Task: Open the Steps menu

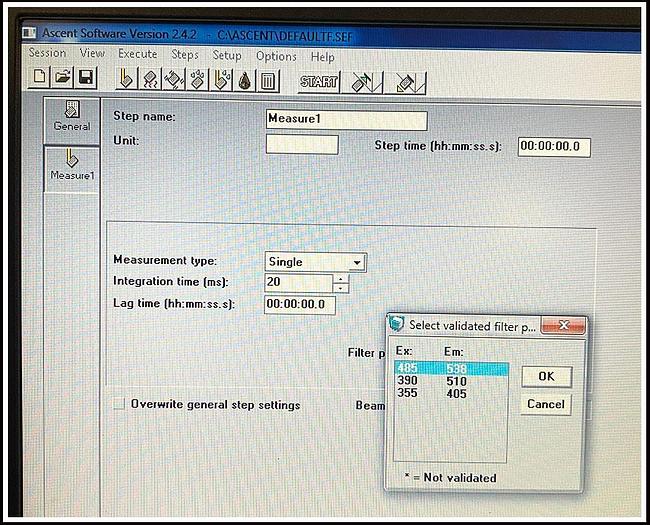Action: 185,55
